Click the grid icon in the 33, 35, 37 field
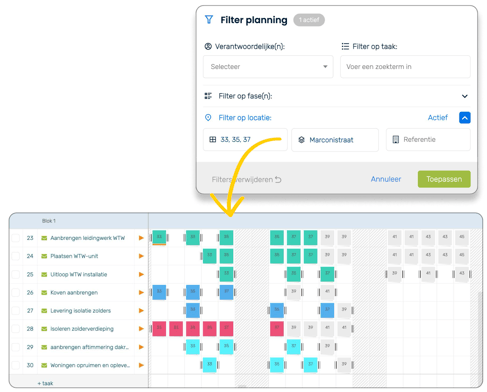This screenshot has width=487, height=392. pos(212,139)
